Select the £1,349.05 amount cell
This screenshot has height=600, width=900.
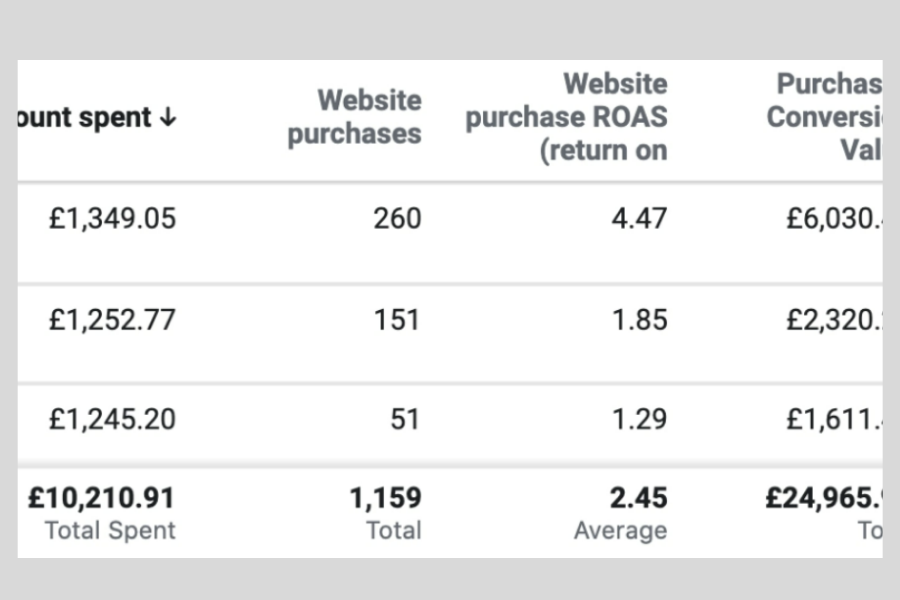coord(112,219)
